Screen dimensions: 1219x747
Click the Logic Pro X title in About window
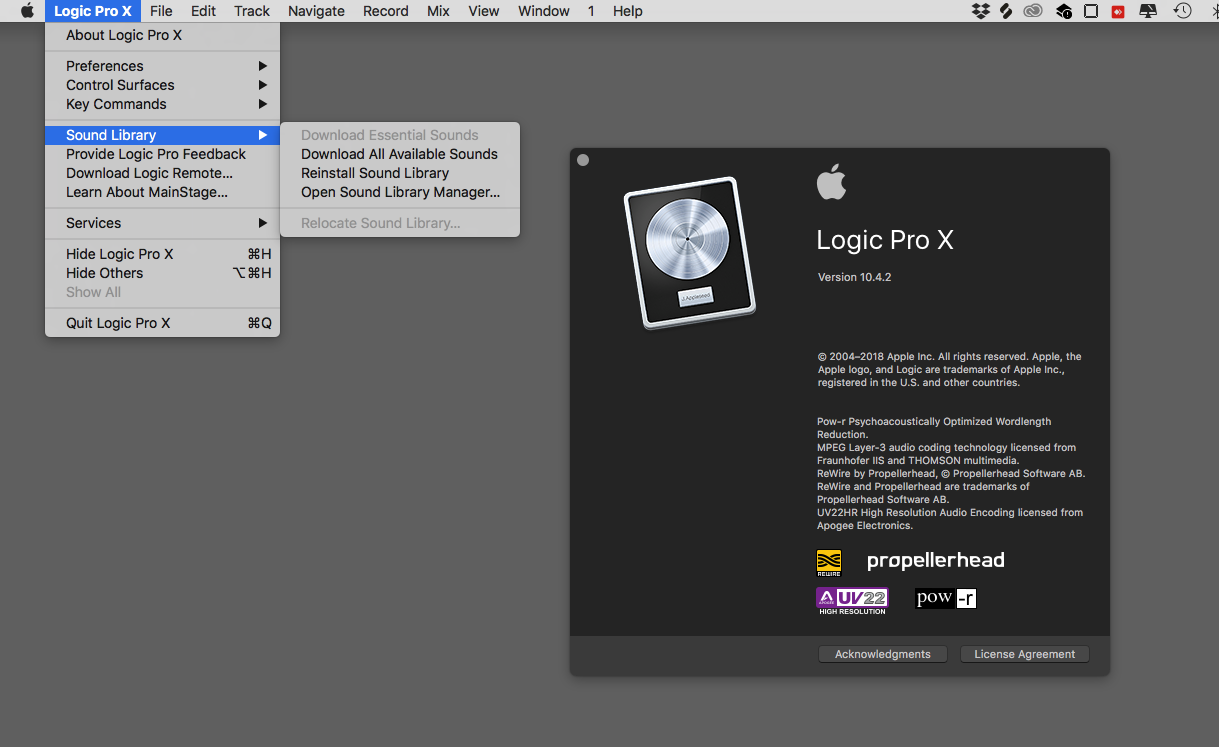[x=885, y=241]
